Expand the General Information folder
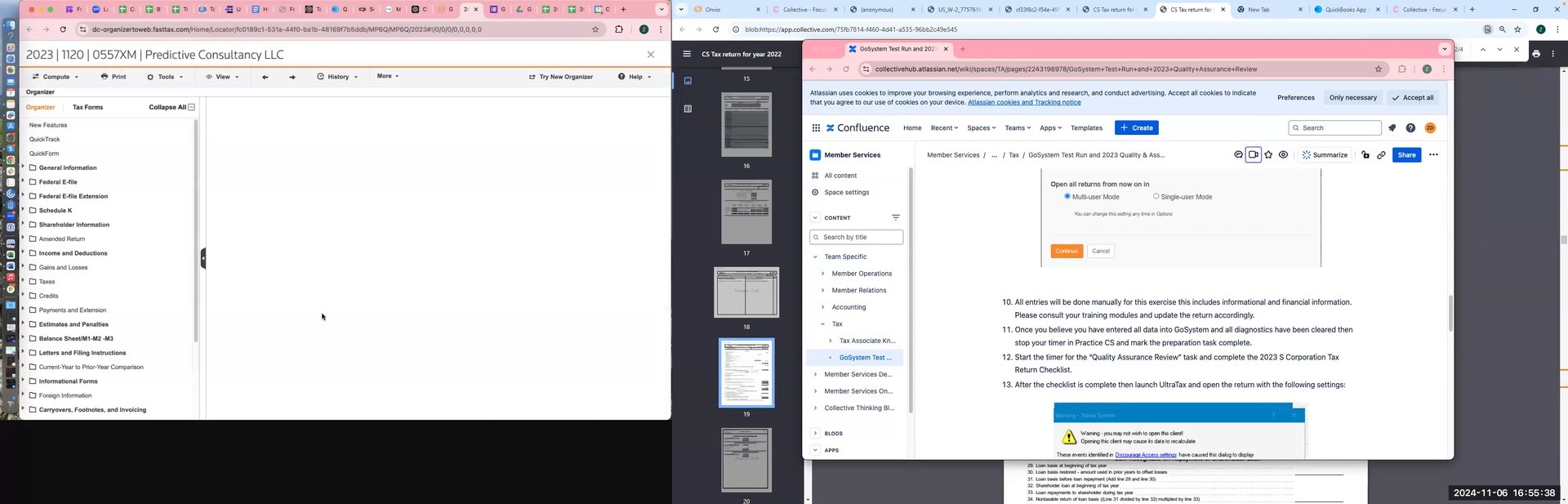The width and height of the screenshot is (1568, 504). click(x=23, y=167)
